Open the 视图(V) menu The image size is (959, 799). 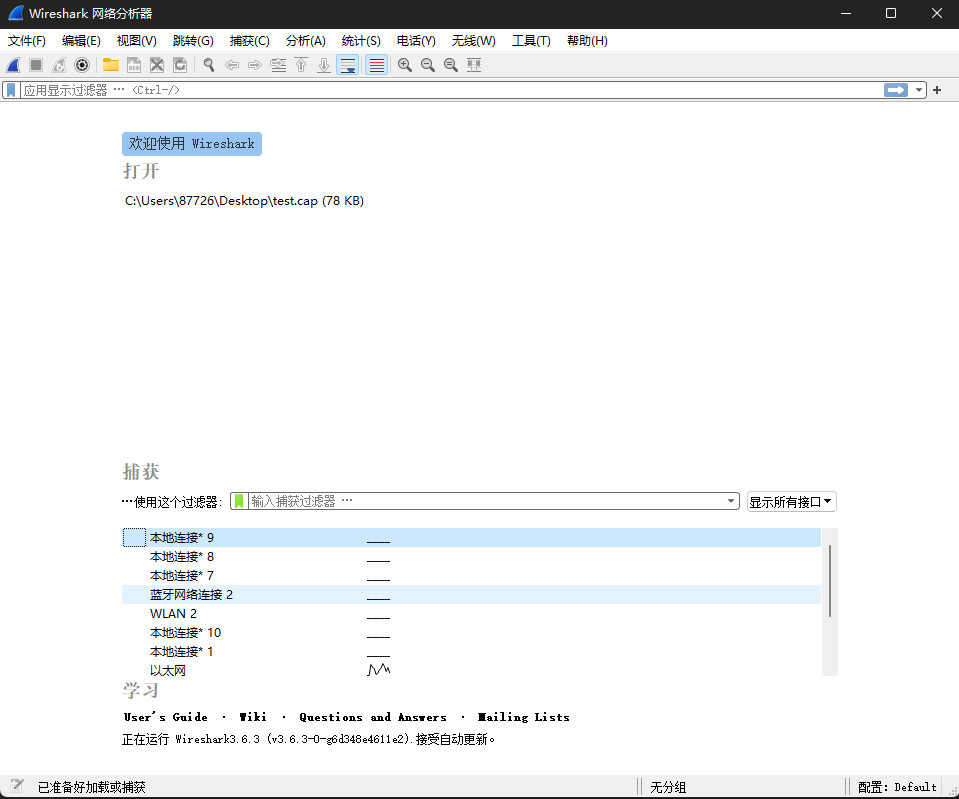(x=136, y=41)
